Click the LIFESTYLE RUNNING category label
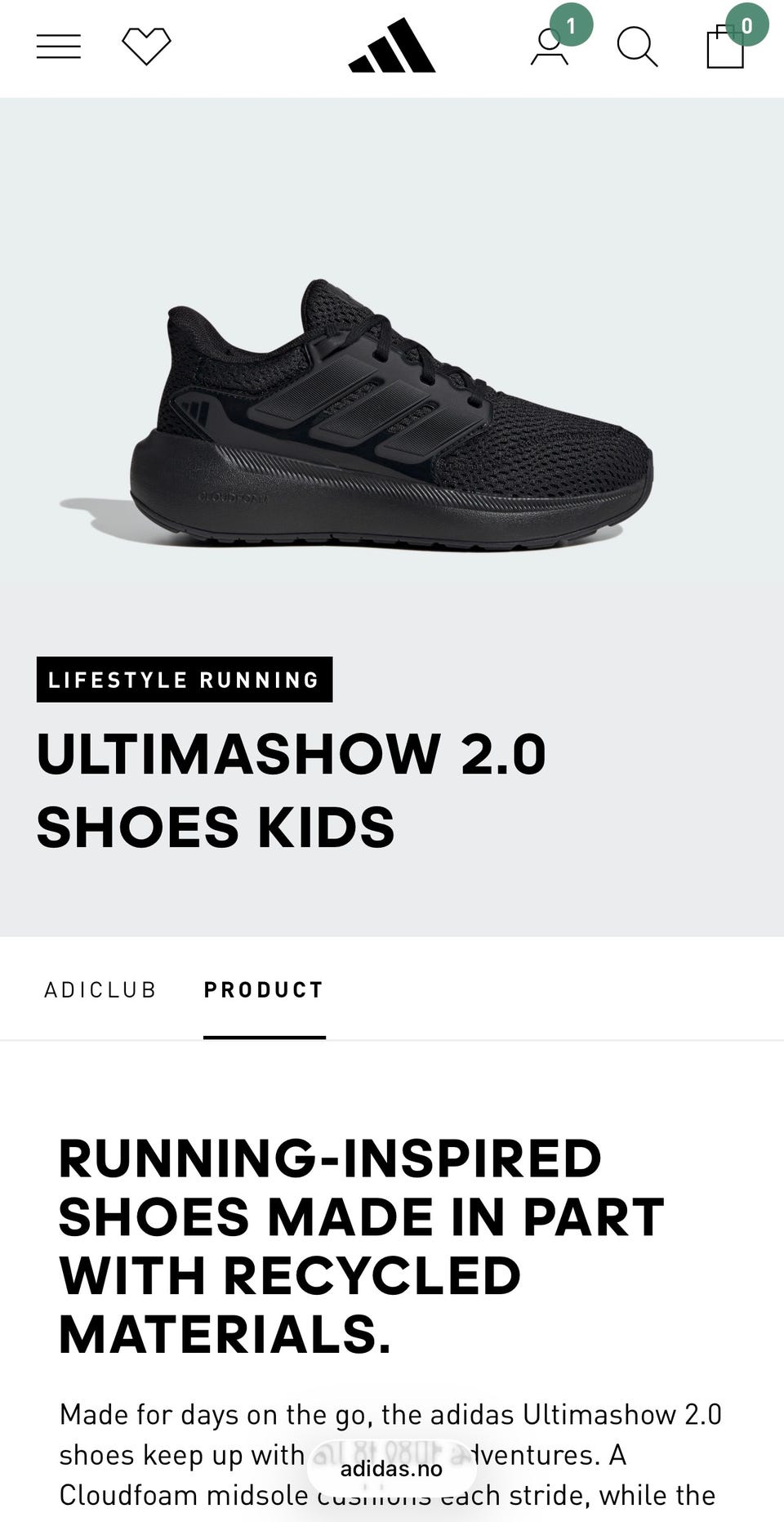The image size is (784, 1522). (185, 680)
